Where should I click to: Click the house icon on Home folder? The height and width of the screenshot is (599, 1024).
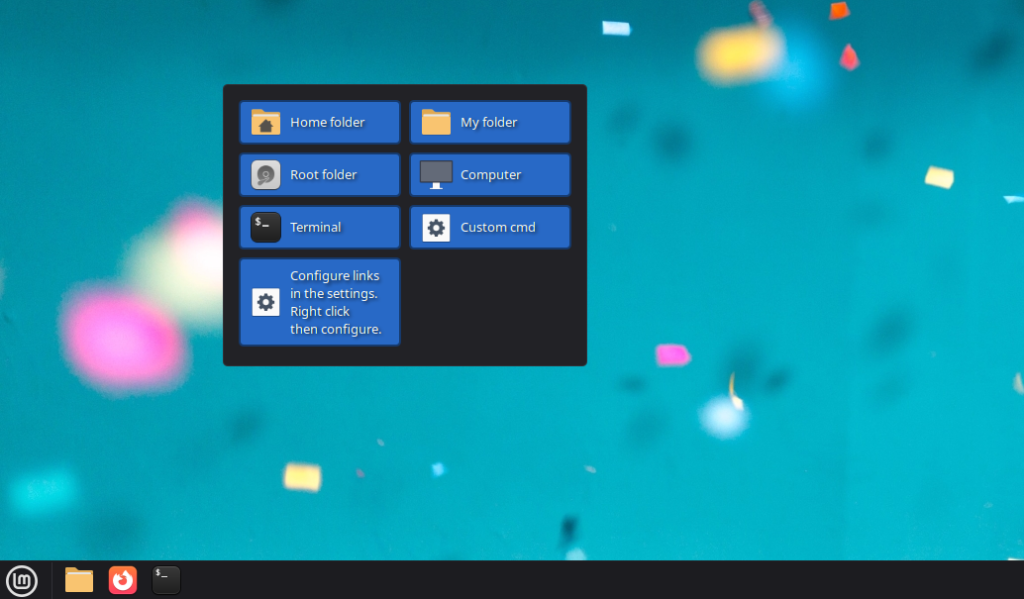pos(265,122)
